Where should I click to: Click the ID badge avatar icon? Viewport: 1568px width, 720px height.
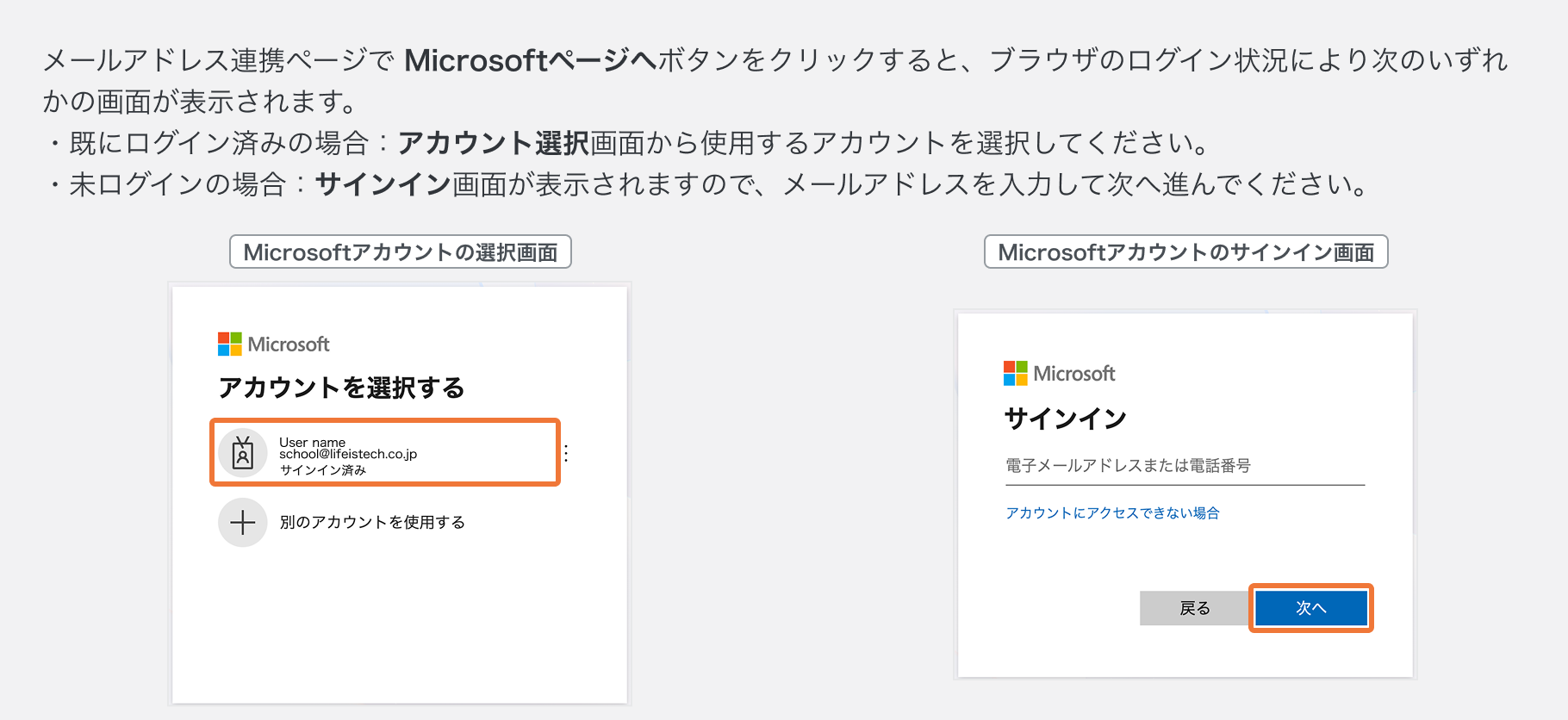coord(243,453)
